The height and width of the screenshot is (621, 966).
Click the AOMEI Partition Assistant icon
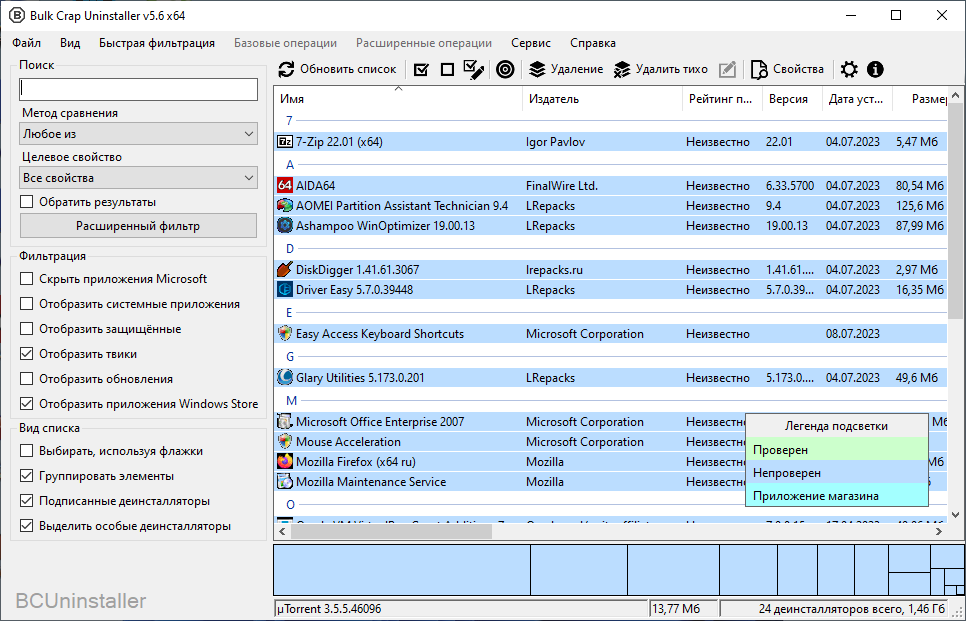[x=285, y=206]
